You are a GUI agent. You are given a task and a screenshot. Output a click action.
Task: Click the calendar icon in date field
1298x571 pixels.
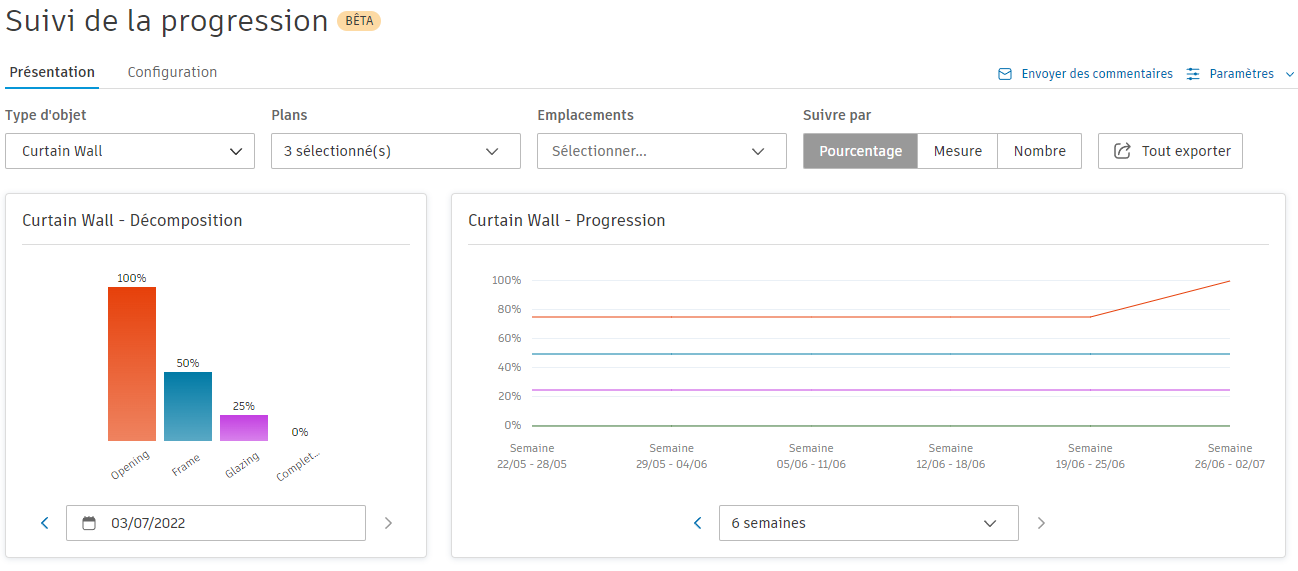[x=89, y=523]
